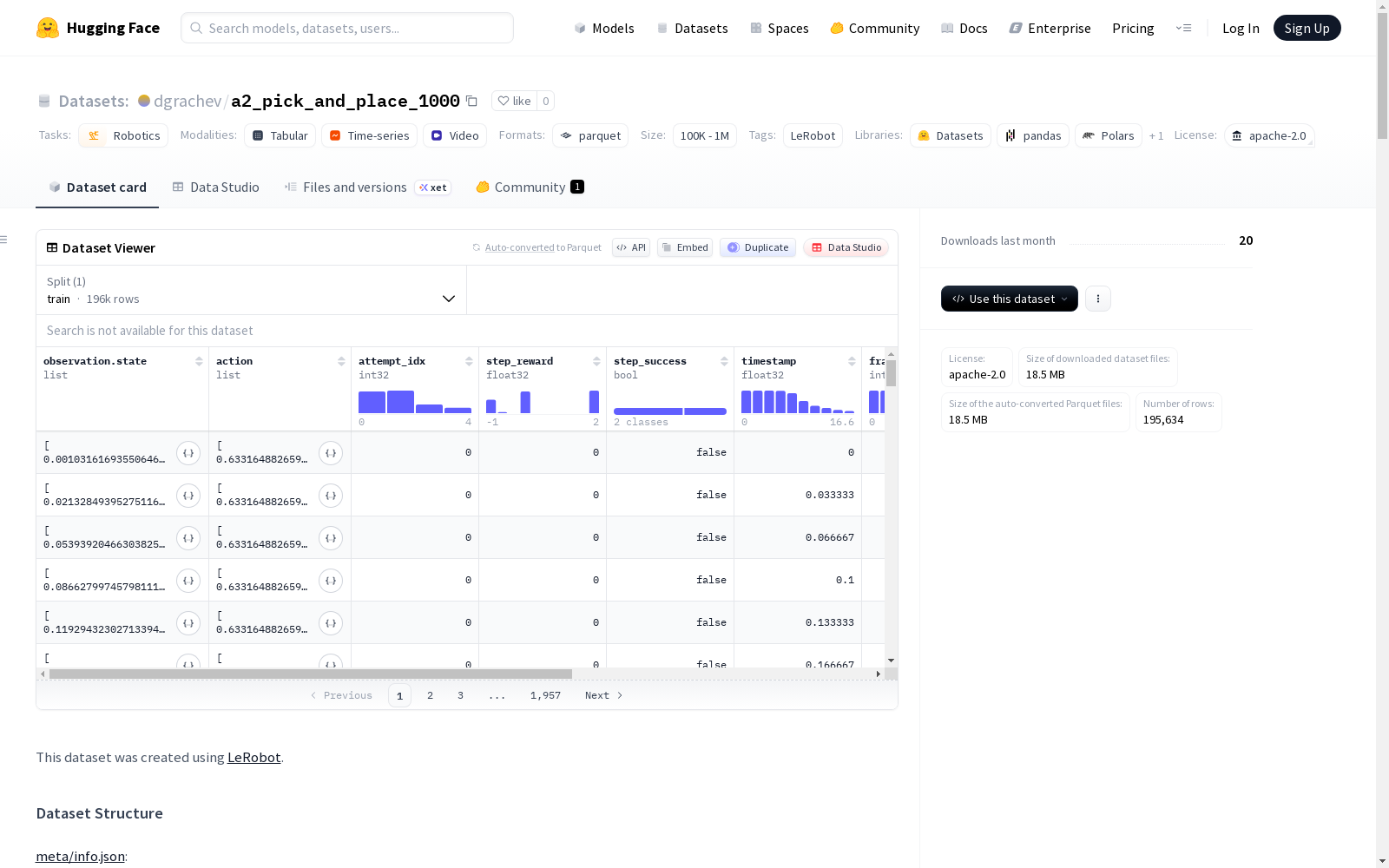
Task: Jump to last page 1,957
Action: [x=545, y=695]
